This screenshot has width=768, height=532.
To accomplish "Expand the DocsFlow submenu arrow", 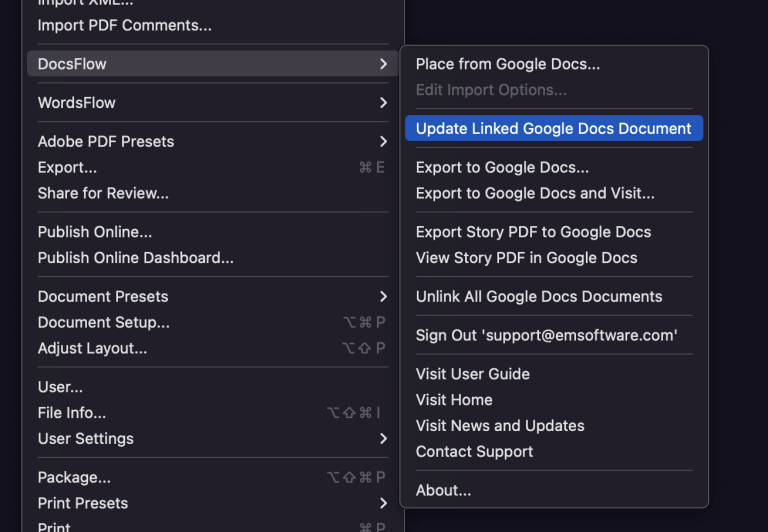I will tap(383, 64).
